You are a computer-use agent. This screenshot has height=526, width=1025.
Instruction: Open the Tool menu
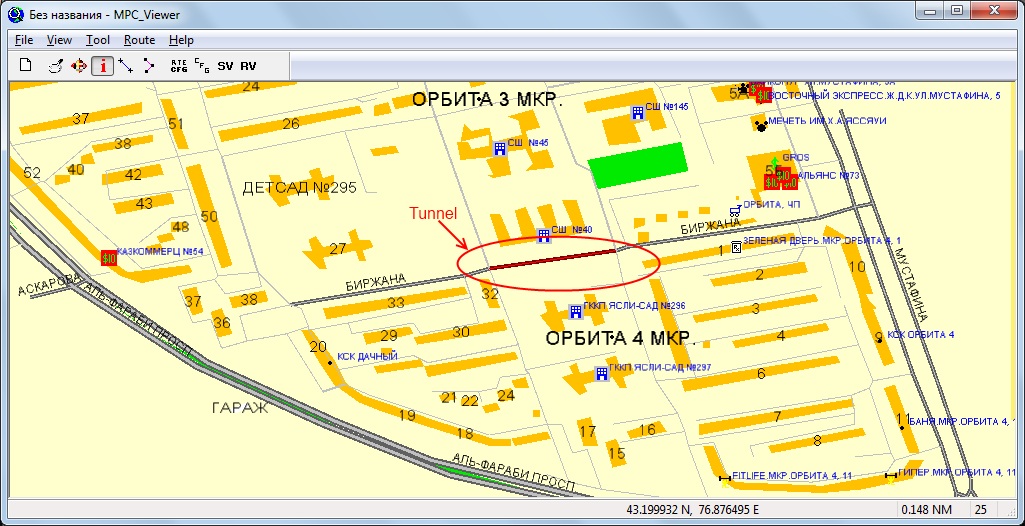point(98,40)
